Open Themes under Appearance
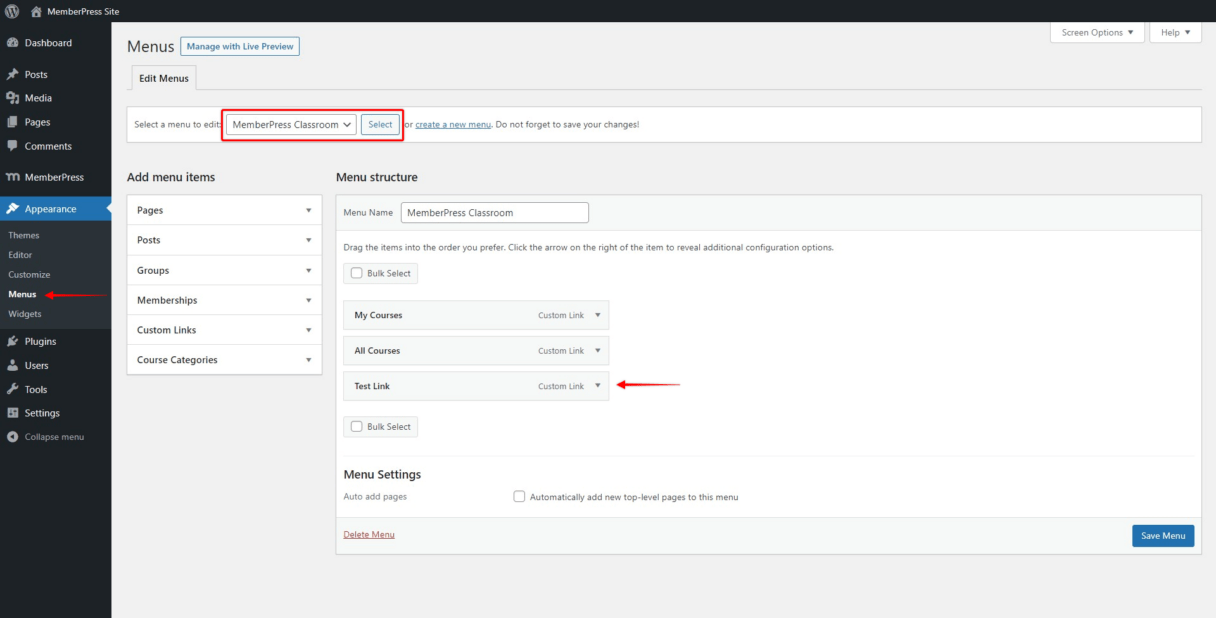Viewport: 1216px width, 618px height. pos(24,235)
